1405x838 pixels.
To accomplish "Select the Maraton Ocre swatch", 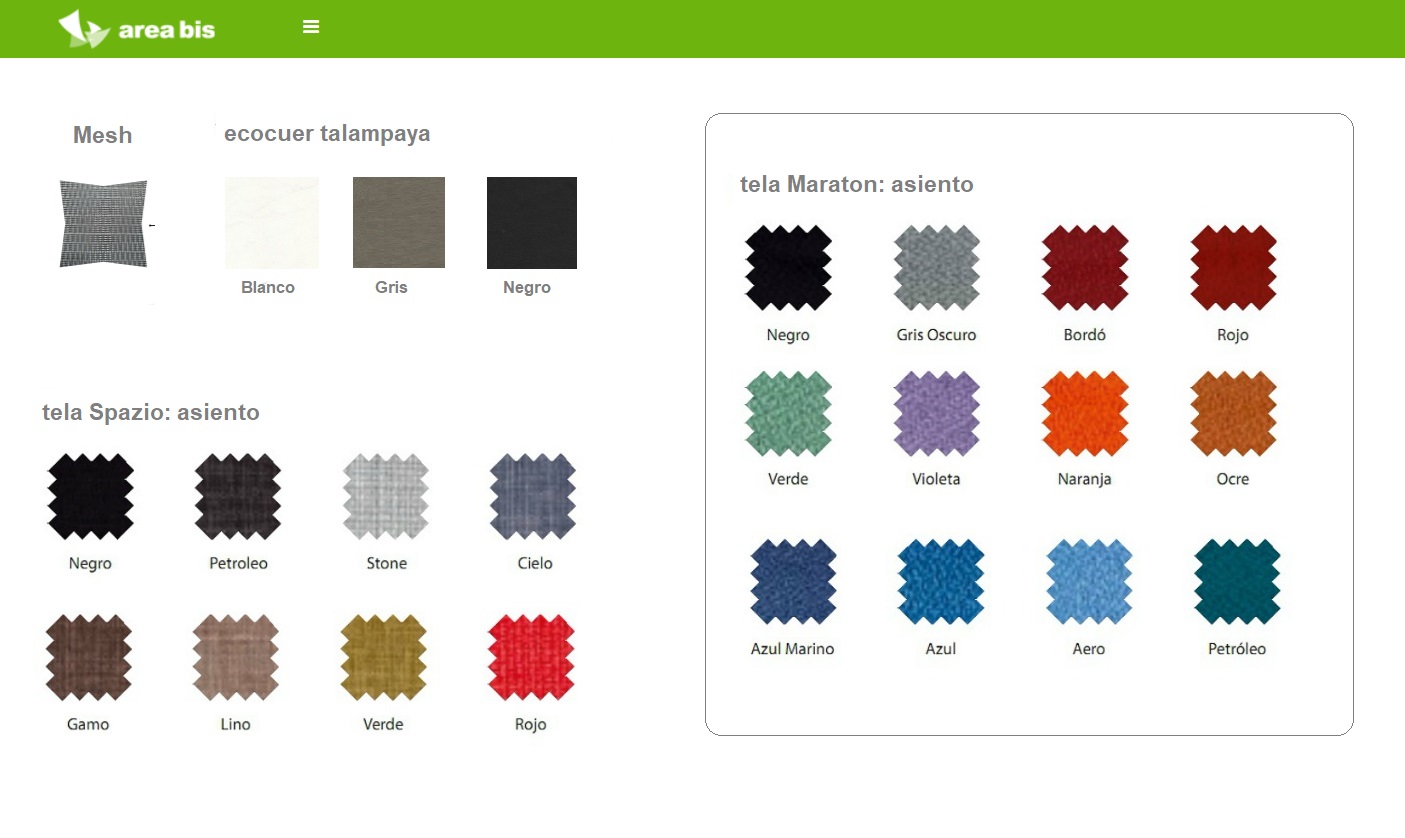I will coord(1233,414).
